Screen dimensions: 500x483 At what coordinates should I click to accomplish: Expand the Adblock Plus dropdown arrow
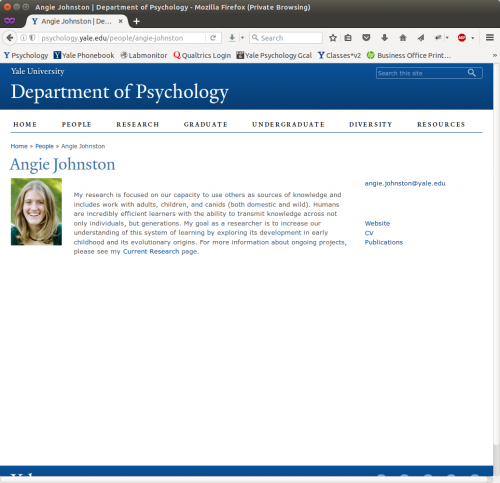(x=472, y=38)
